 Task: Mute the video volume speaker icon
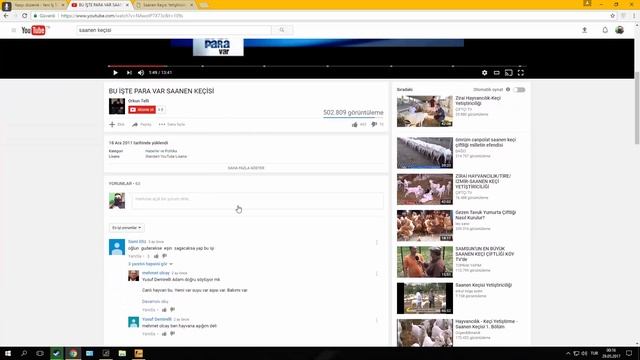(141, 73)
